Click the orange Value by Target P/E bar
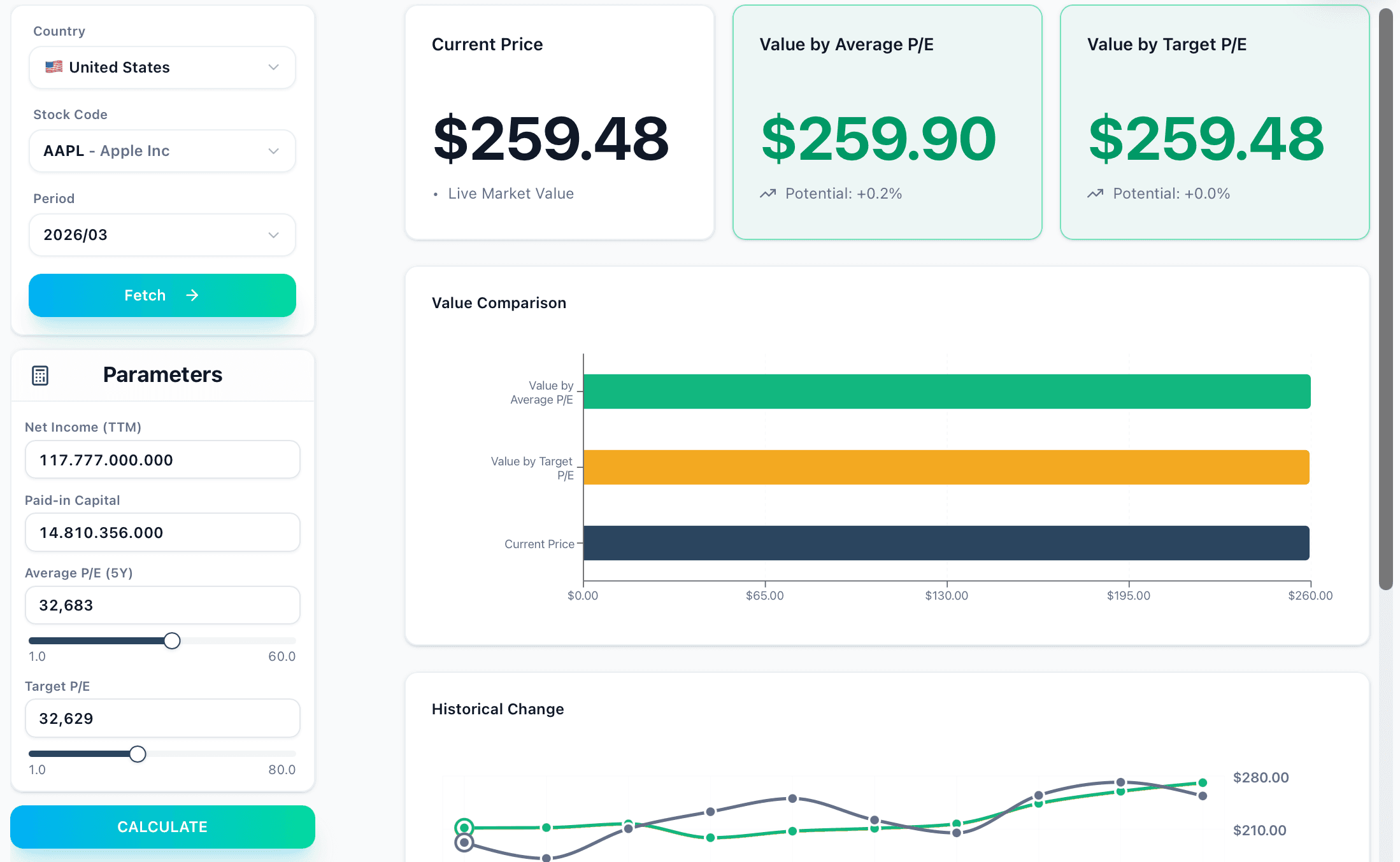 [946, 467]
